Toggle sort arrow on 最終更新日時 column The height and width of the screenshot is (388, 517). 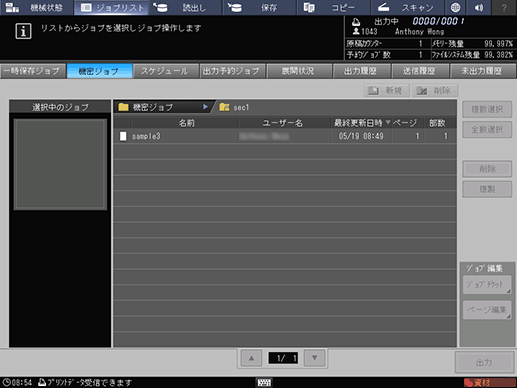[388, 122]
